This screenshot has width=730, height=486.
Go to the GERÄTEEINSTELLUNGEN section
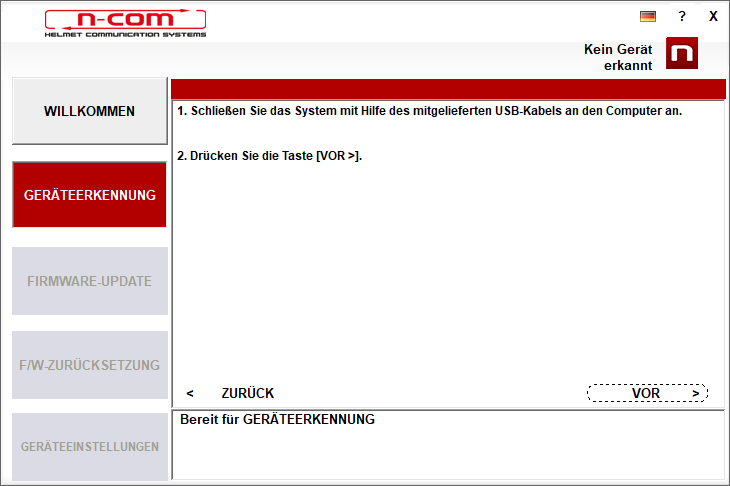[x=90, y=446]
